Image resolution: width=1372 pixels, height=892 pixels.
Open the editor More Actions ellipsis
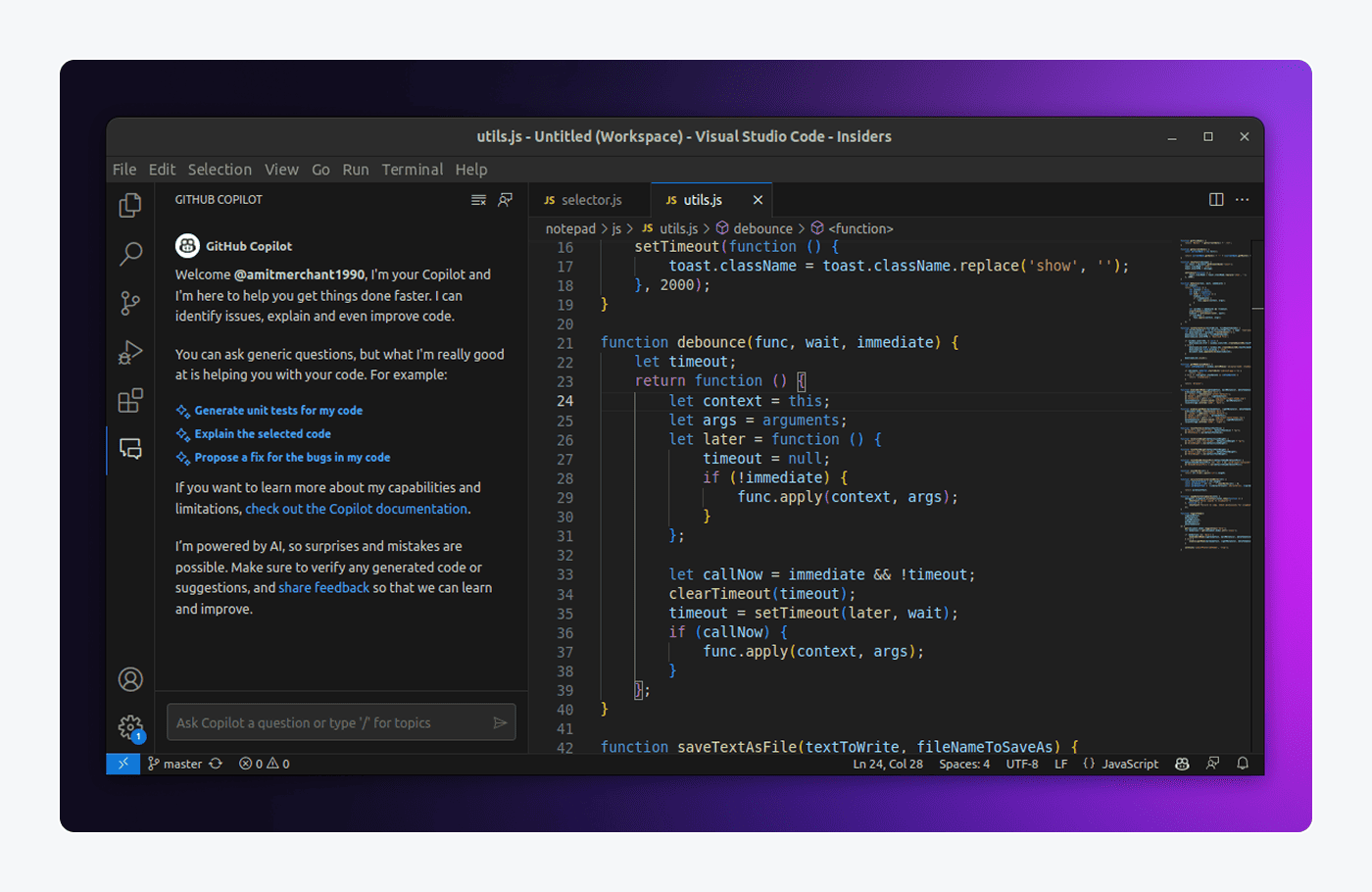[x=1243, y=200]
